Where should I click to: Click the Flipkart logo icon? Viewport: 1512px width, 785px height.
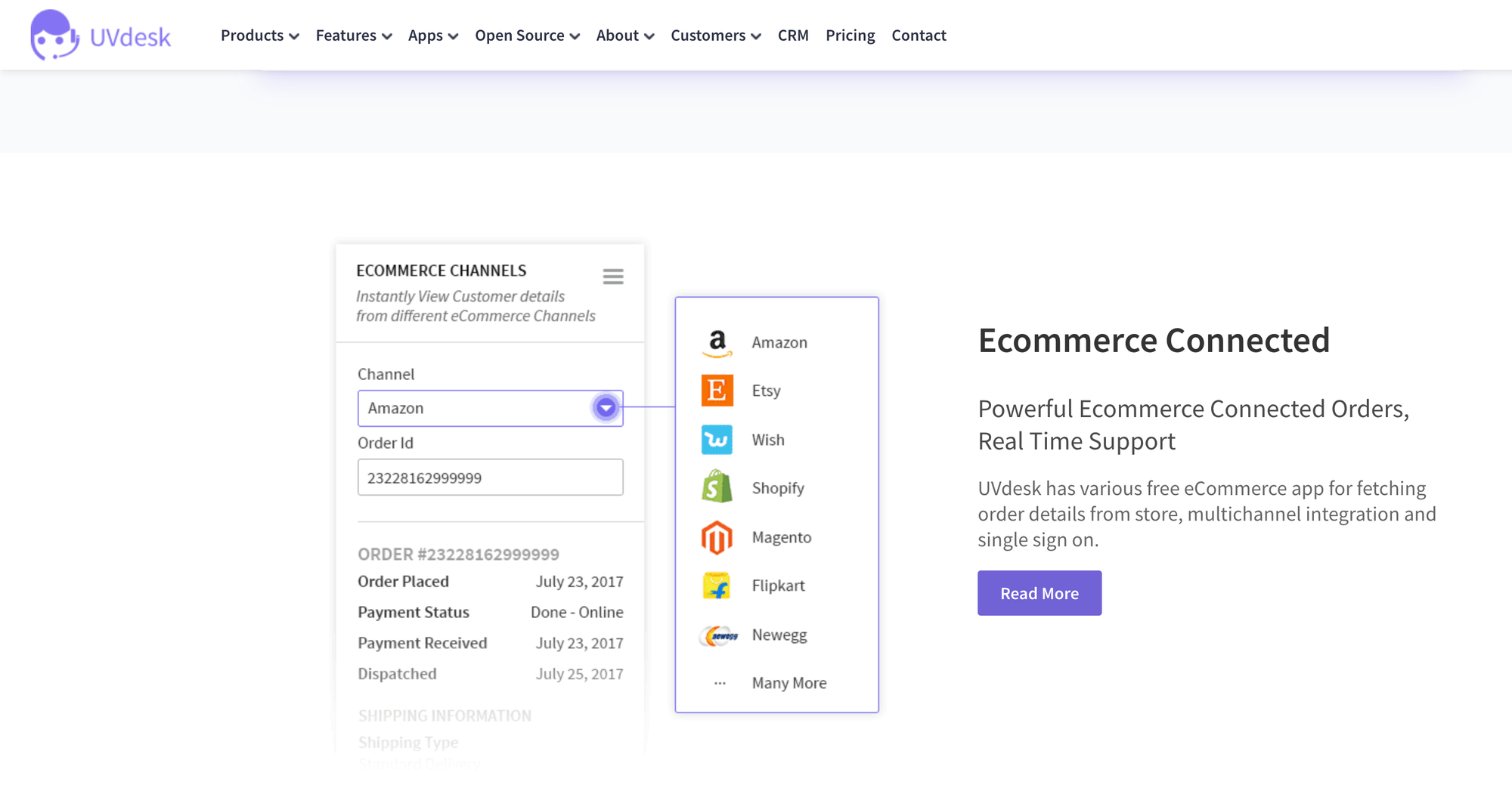pos(717,586)
